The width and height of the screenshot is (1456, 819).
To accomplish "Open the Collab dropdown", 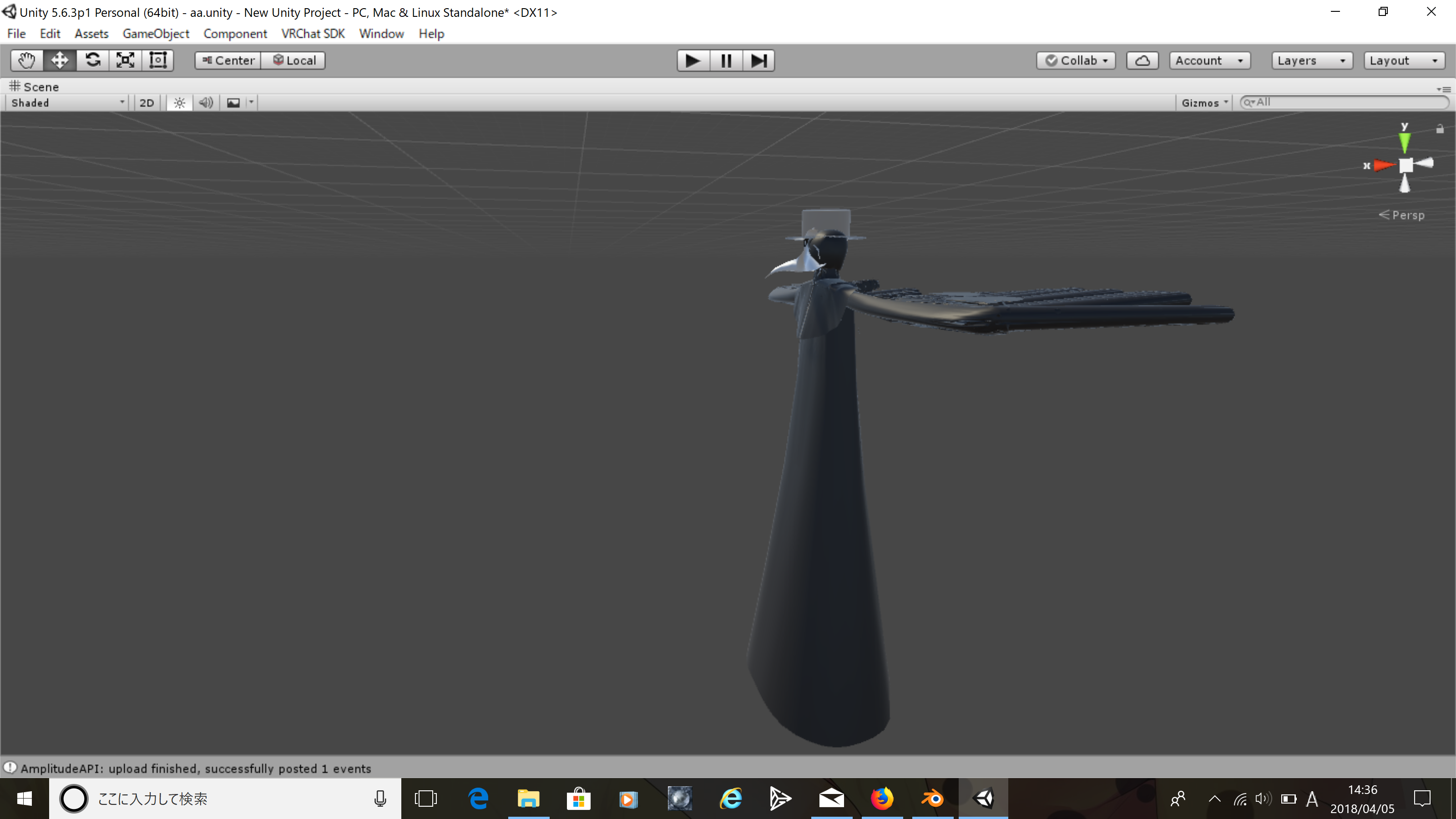I will [1076, 61].
